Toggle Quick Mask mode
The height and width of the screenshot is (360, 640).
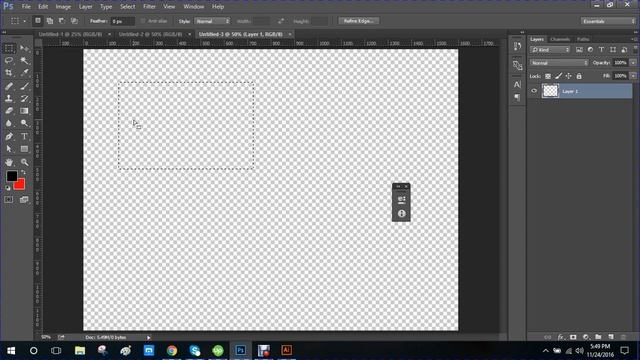pyautogui.click(x=9, y=200)
